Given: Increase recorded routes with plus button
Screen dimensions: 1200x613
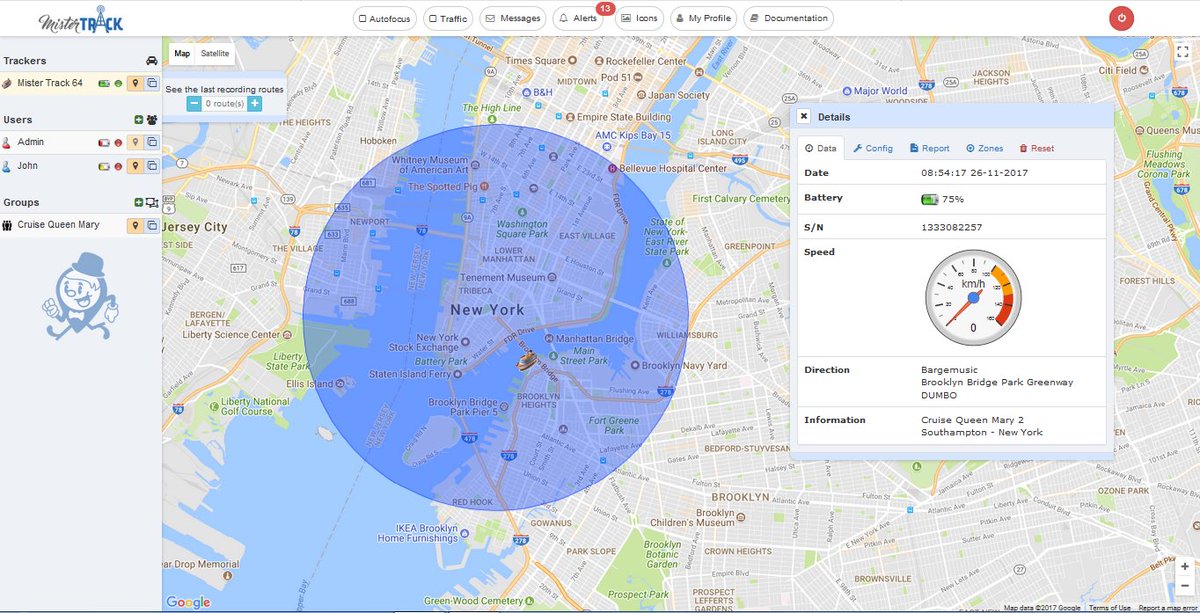Looking at the screenshot, I should tap(255, 103).
